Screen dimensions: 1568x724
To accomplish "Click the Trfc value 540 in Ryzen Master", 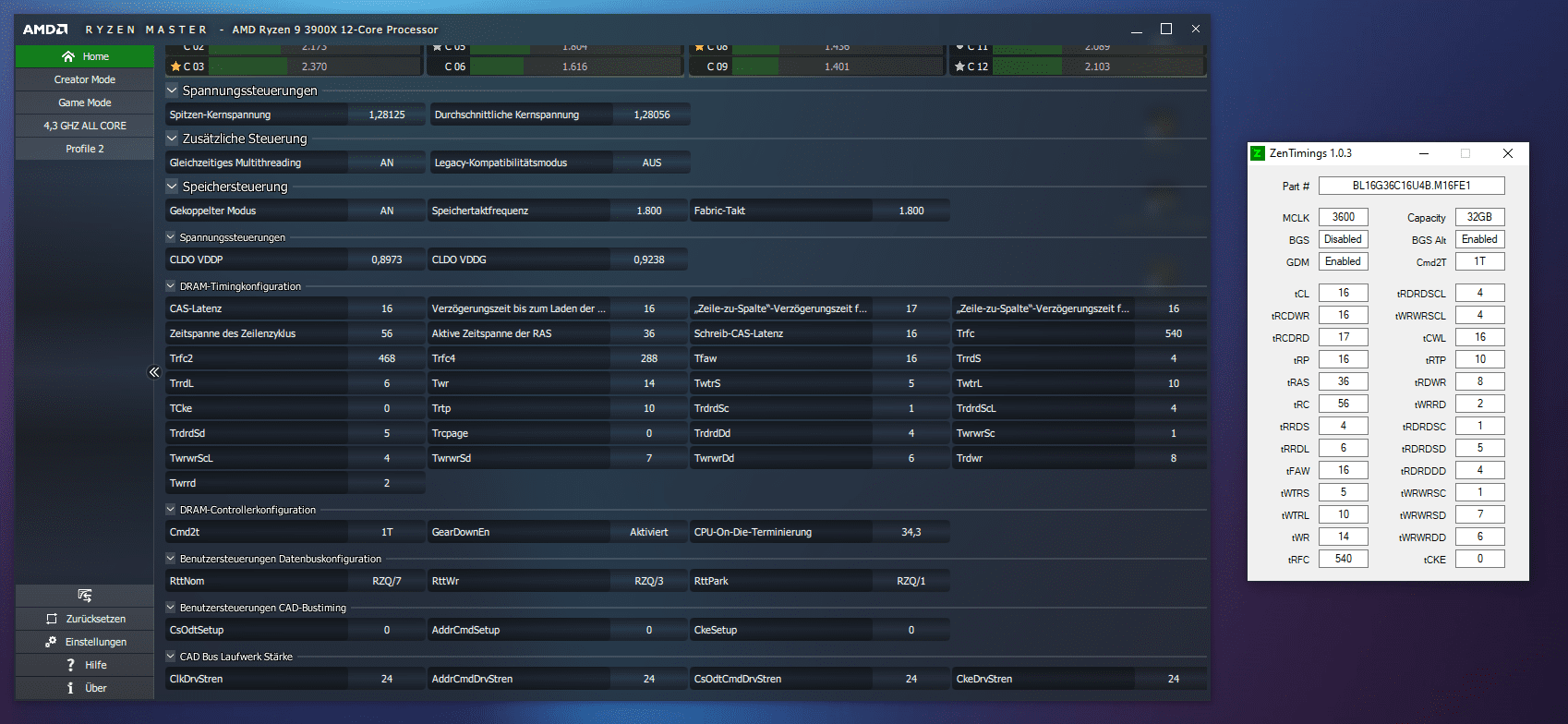I will pyautogui.click(x=1174, y=333).
